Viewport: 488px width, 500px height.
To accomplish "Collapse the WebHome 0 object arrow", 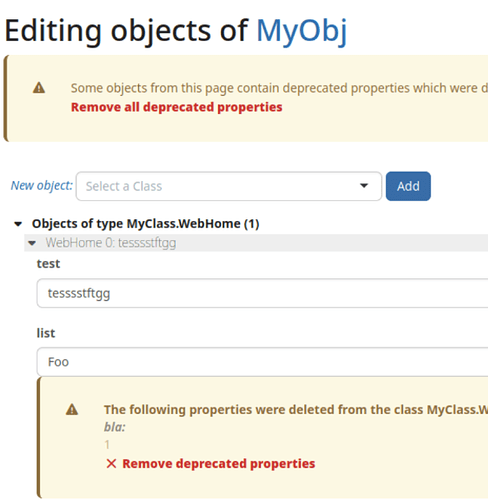I will pyautogui.click(x=32, y=243).
